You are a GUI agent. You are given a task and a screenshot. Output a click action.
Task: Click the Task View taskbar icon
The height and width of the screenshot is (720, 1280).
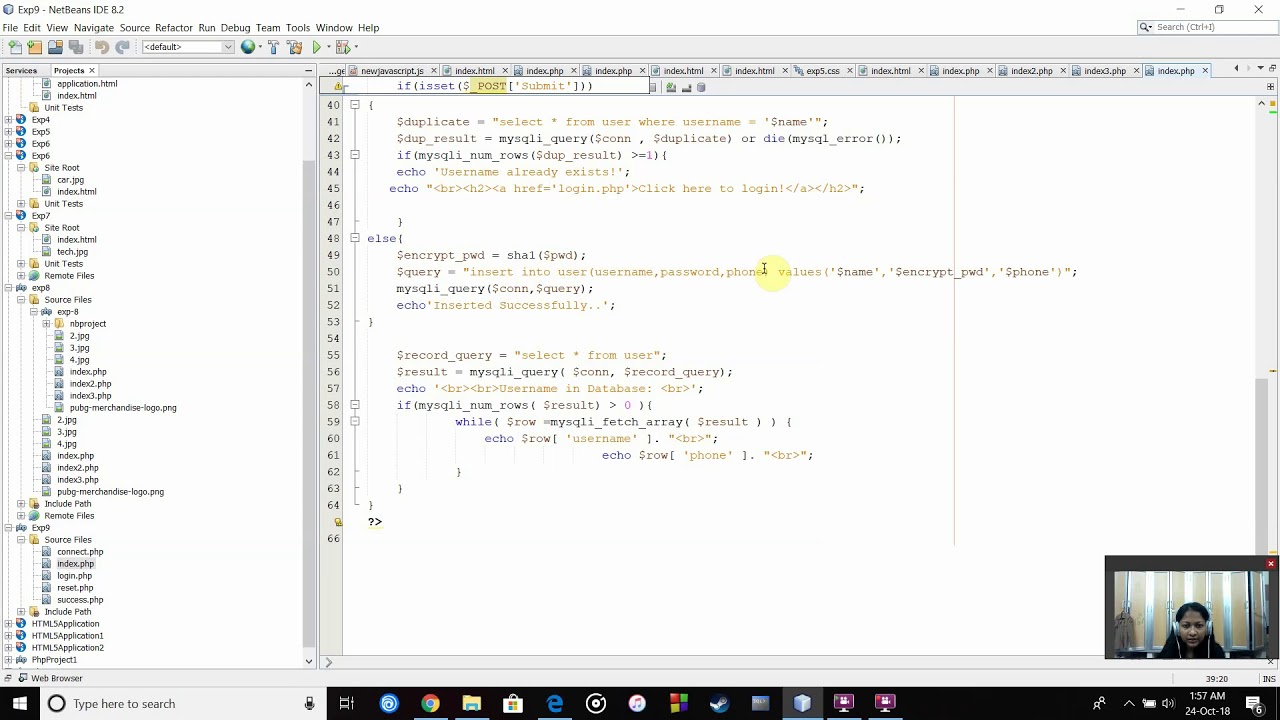(x=346, y=703)
